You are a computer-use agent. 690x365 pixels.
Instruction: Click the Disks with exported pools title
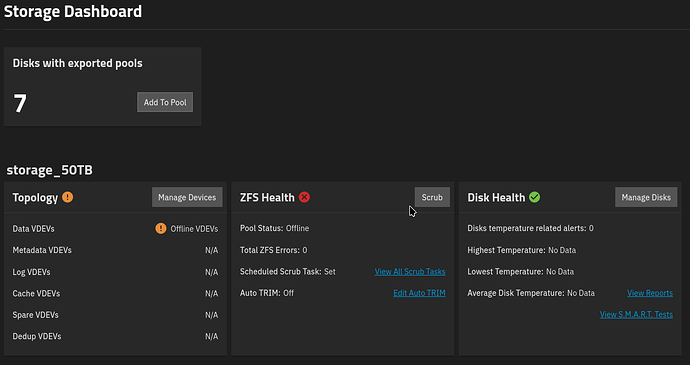point(77,63)
